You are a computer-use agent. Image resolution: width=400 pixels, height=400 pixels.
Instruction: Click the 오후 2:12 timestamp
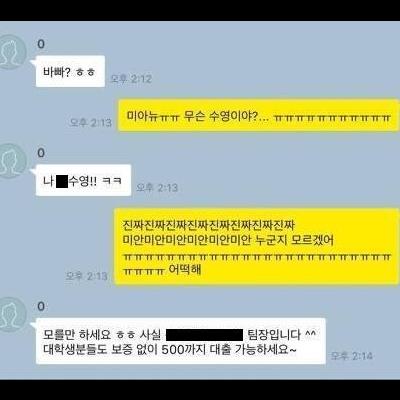131,79
